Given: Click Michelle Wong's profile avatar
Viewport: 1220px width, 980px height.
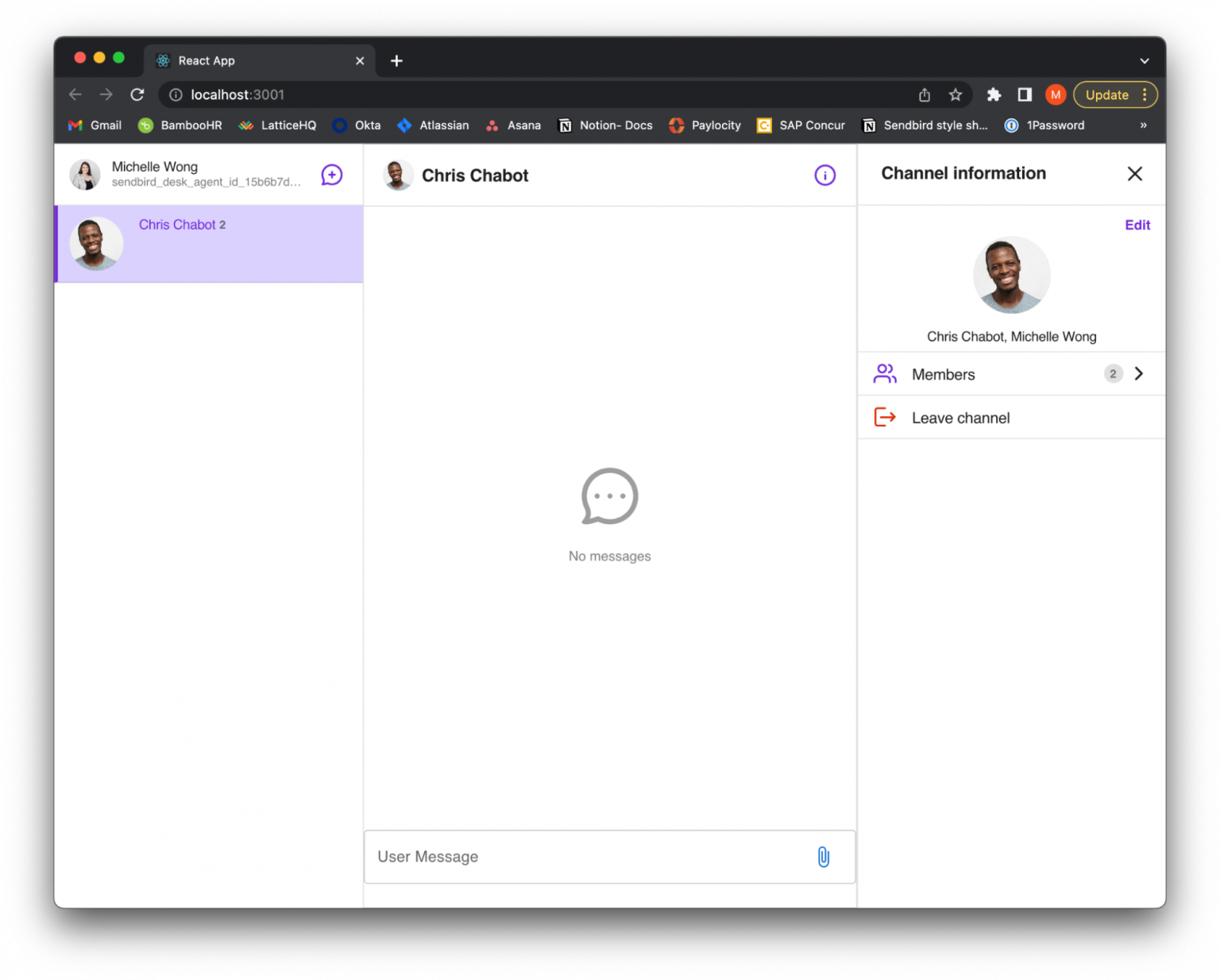Looking at the screenshot, I should [85, 175].
